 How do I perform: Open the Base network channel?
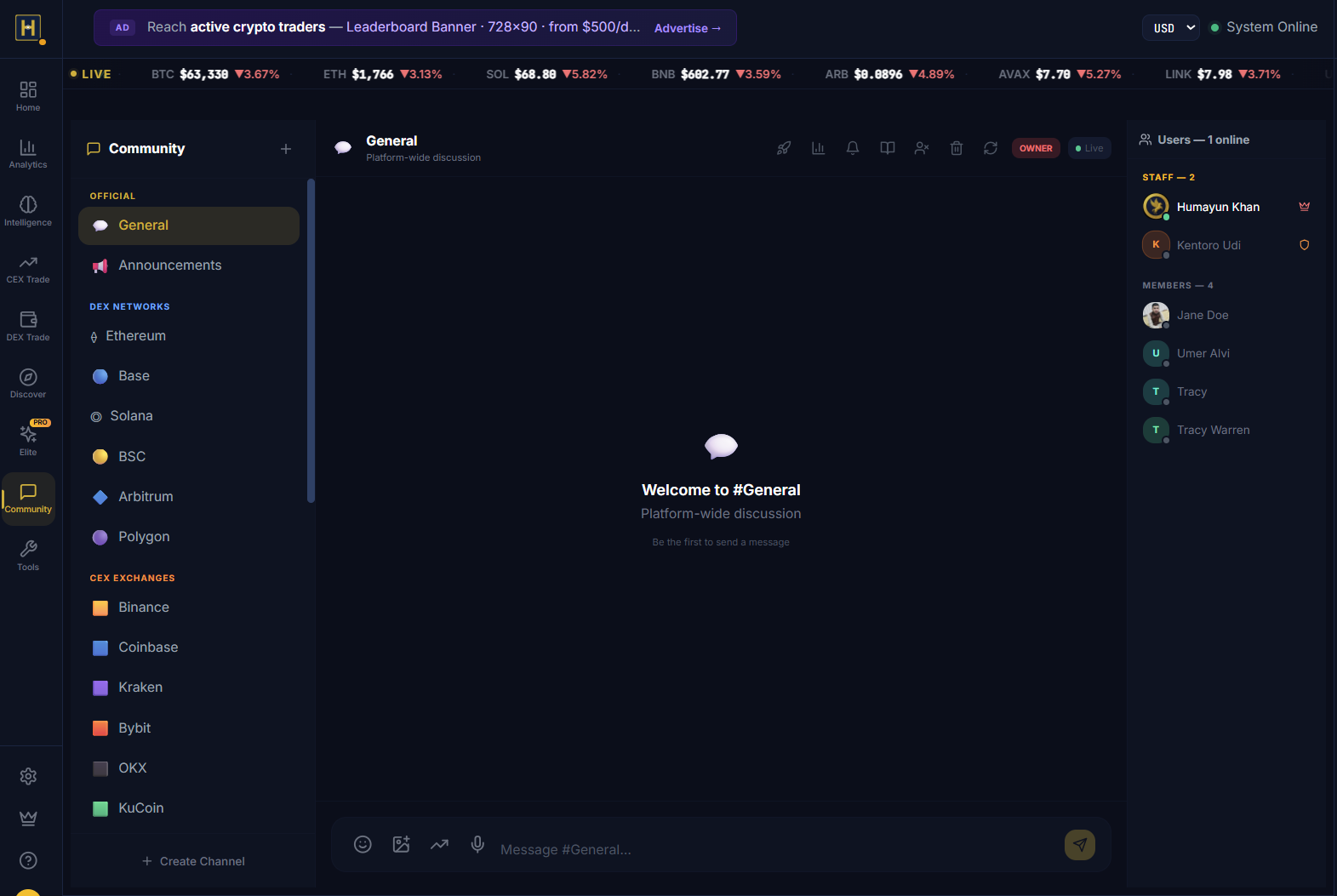point(189,376)
